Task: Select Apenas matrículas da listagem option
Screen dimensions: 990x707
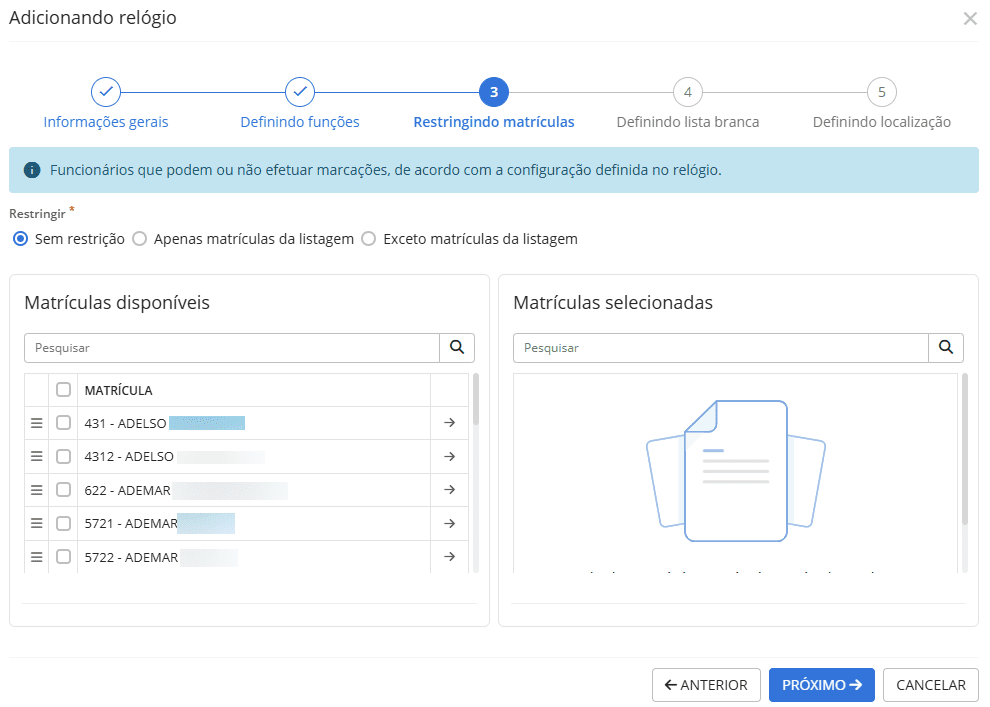Action: (140, 239)
